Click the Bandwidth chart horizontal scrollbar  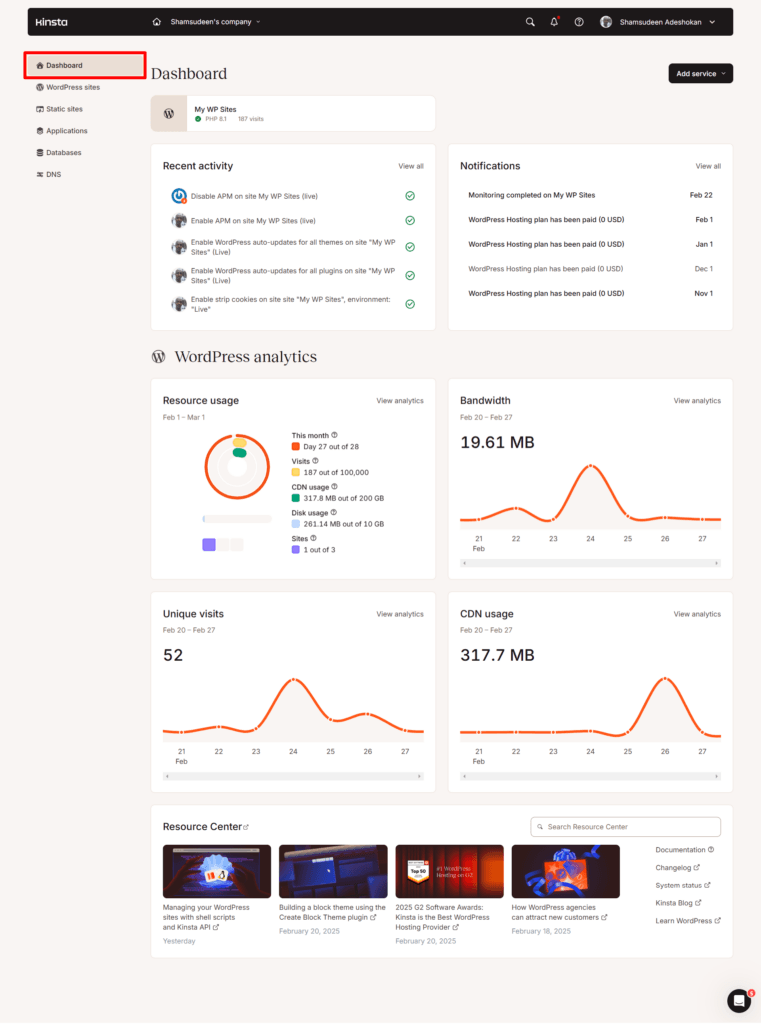pyautogui.click(x=591, y=563)
